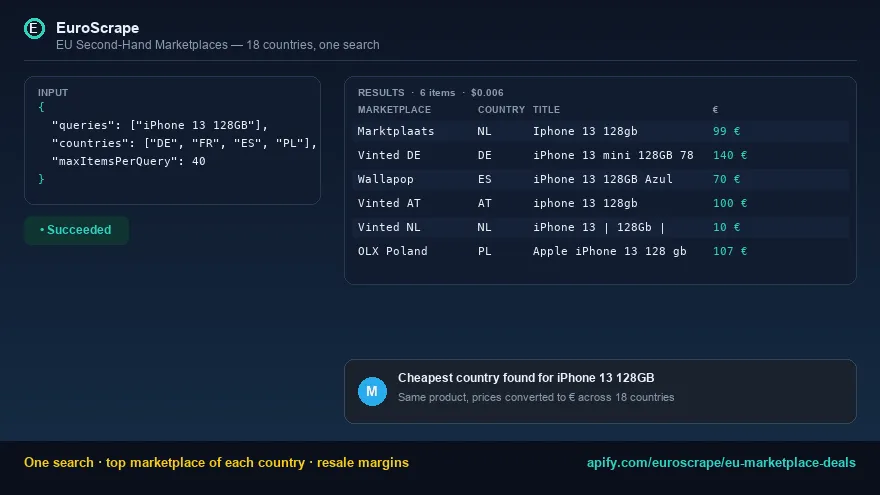The height and width of the screenshot is (495, 880).
Task: Click the EuroScrape title
Action: coord(98,28)
